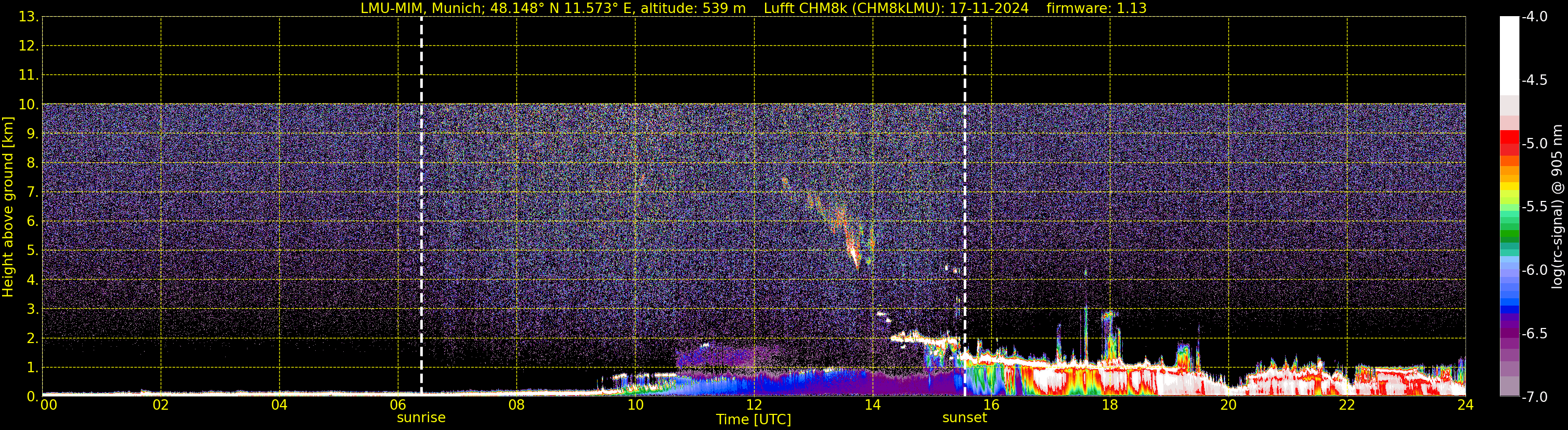Screen dimensions: 1568x430
Task: Click the 'Height above ground [km]' axis label
Action: [x=7, y=207]
